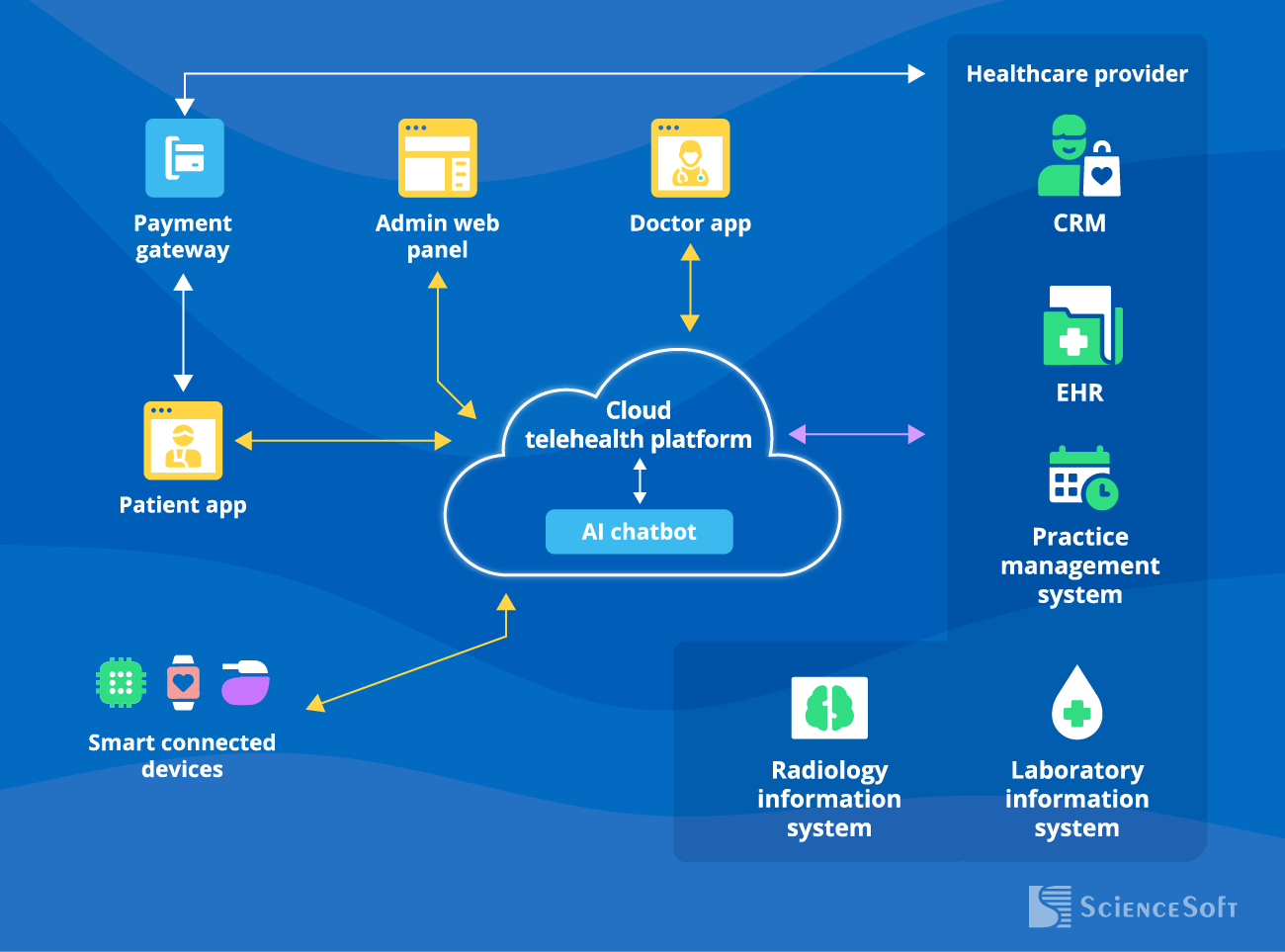Click the purple arrow linking cloud to Healthcare provider
The image size is (1285, 952).
tap(855, 433)
